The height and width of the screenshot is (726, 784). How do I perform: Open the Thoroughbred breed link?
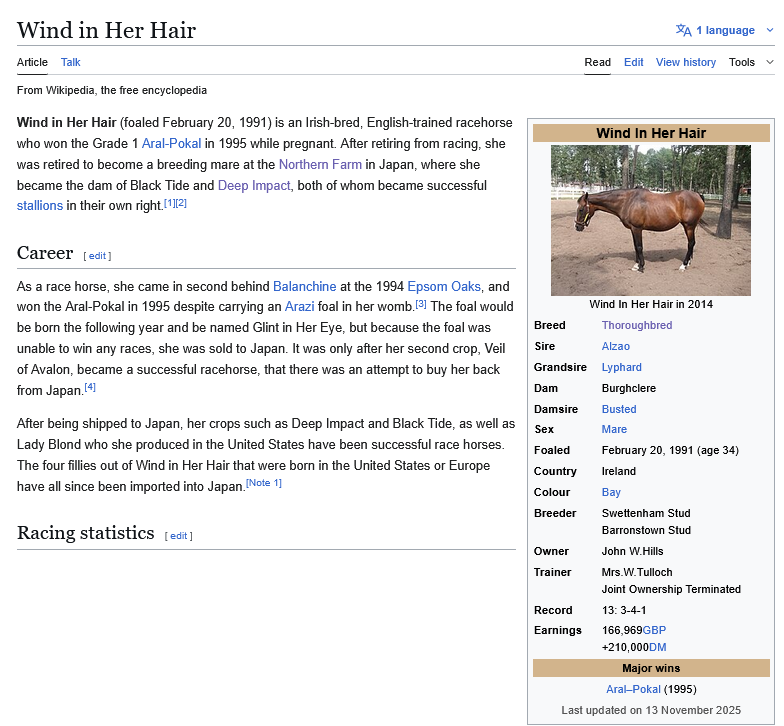tap(636, 325)
